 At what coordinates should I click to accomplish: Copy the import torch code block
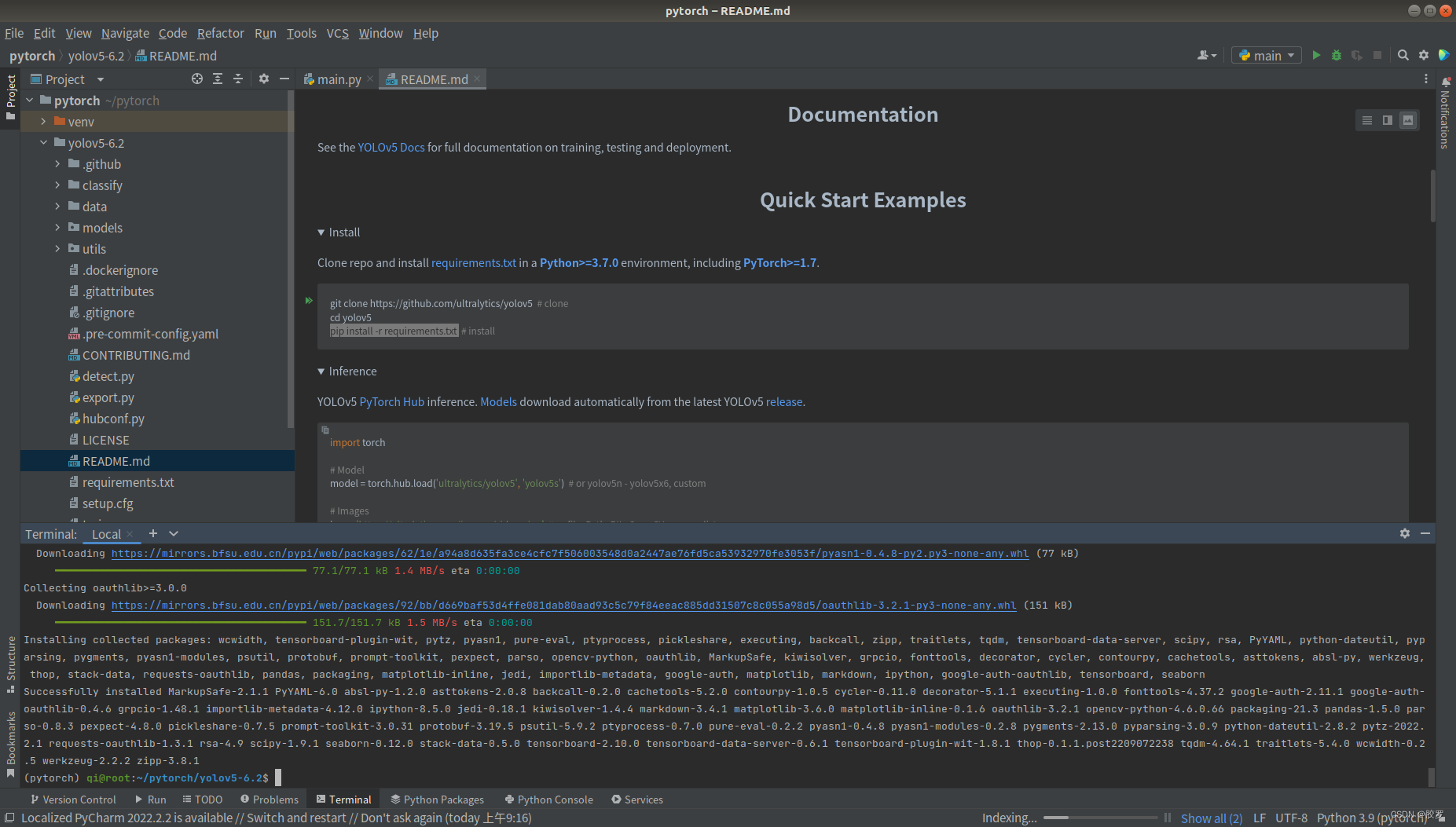click(325, 430)
